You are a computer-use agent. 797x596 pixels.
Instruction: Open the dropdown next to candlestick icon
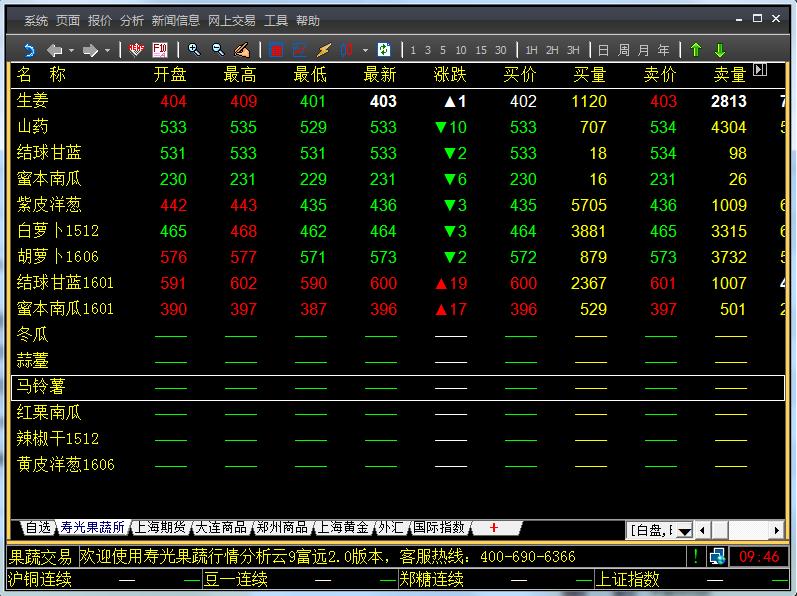coord(365,50)
